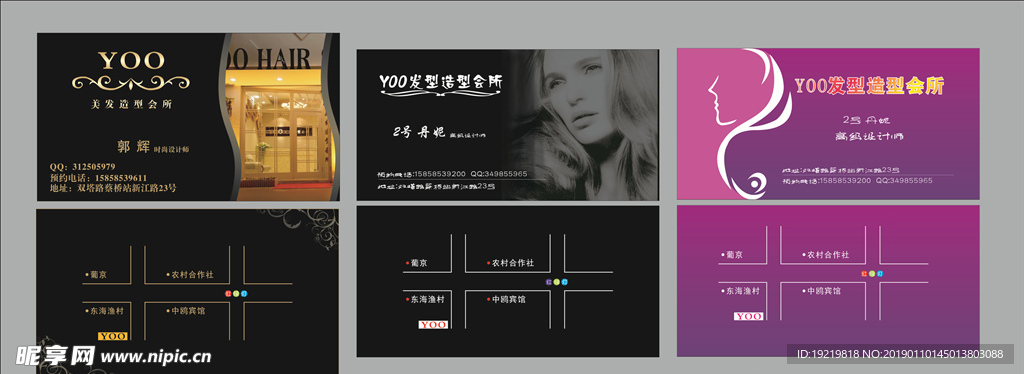Click the gold 美发造型会所 subtitle

click(131, 104)
